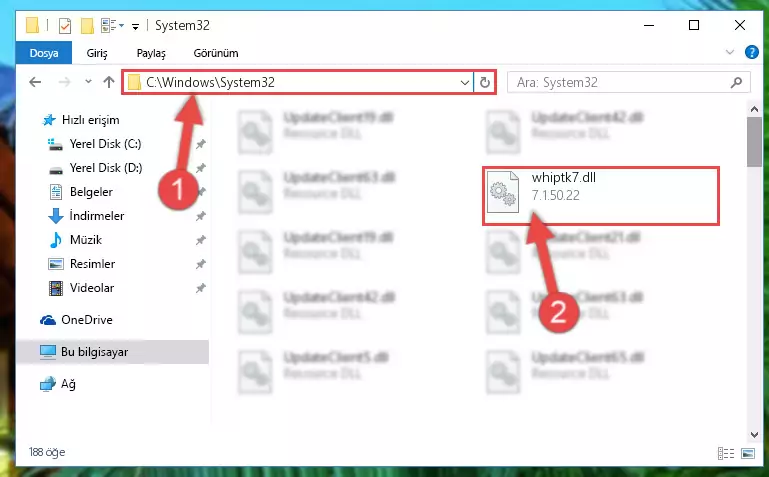This screenshot has height=477, width=769.
Task: Open the Help question mark icon
Action: pyautogui.click(x=751, y=52)
